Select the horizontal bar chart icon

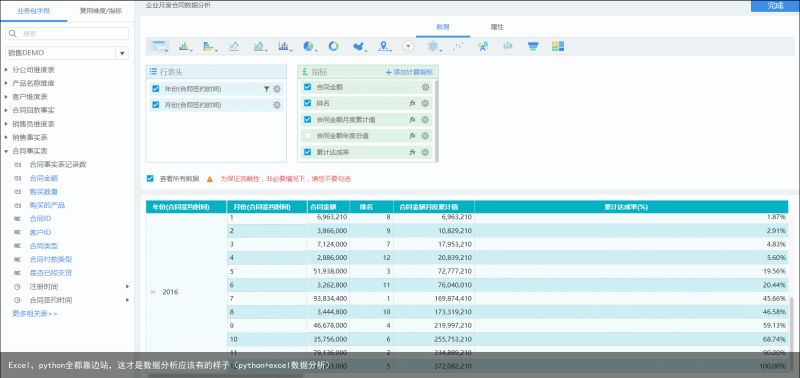click(x=209, y=46)
